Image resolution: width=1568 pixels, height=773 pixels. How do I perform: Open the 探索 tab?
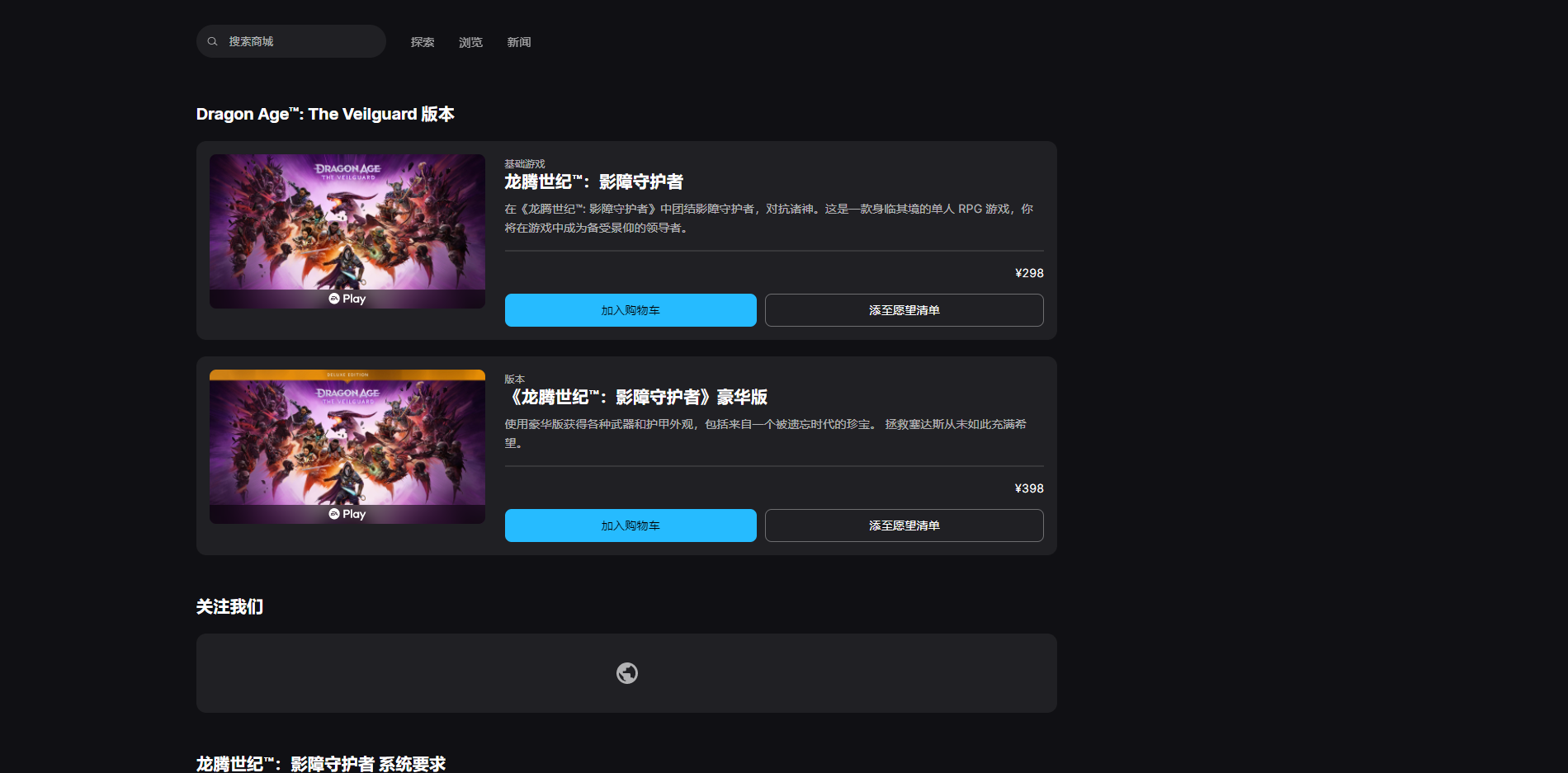[423, 42]
